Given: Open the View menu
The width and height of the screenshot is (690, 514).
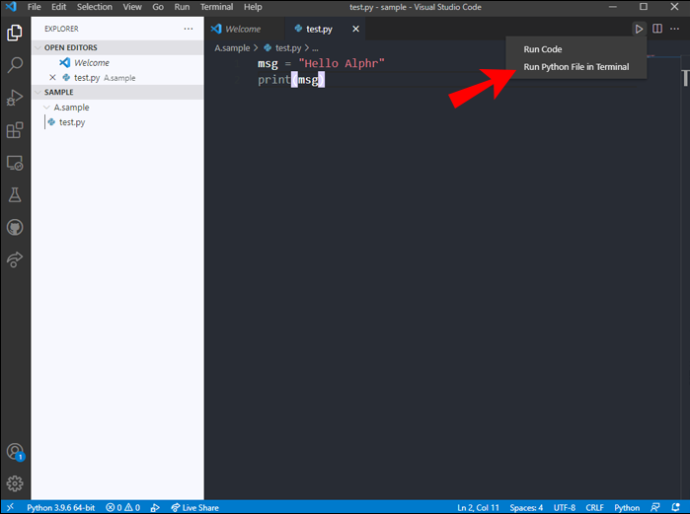Looking at the screenshot, I should [132, 7].
